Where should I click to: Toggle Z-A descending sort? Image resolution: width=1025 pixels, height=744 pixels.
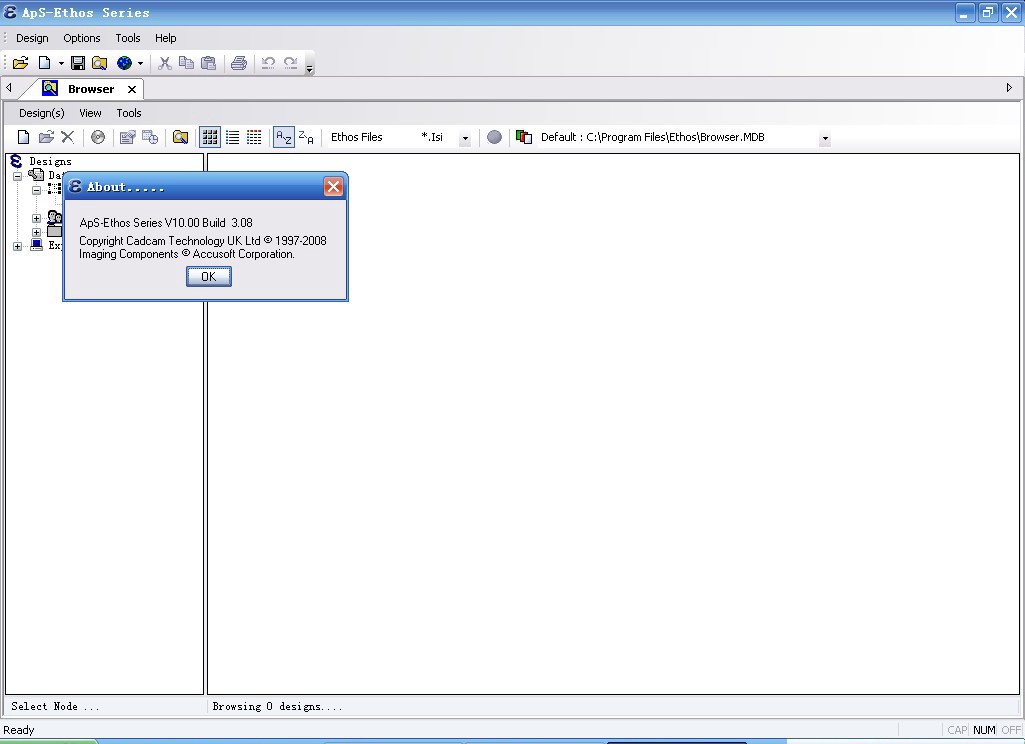(306, 137)
